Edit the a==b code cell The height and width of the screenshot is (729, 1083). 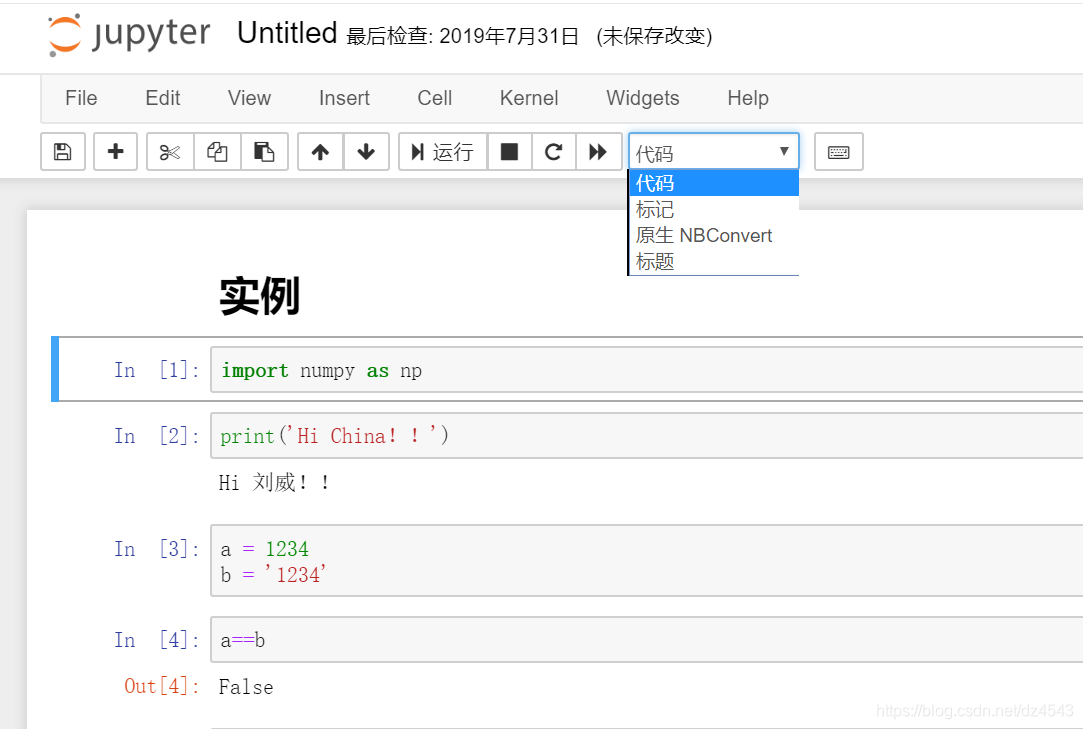(x=646, y=639)
